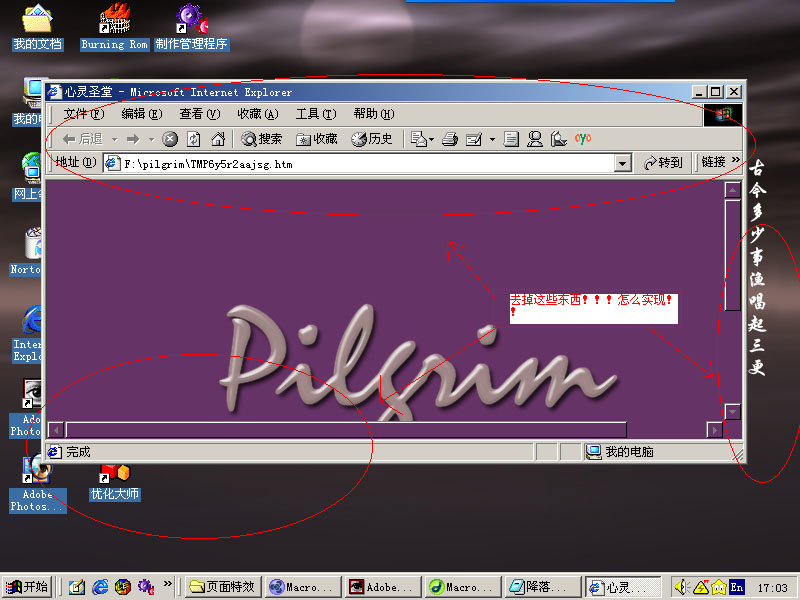The height and width of the screenshot is (600, 800).
Task: Open the 工具(T) menu
Action: 313,114
